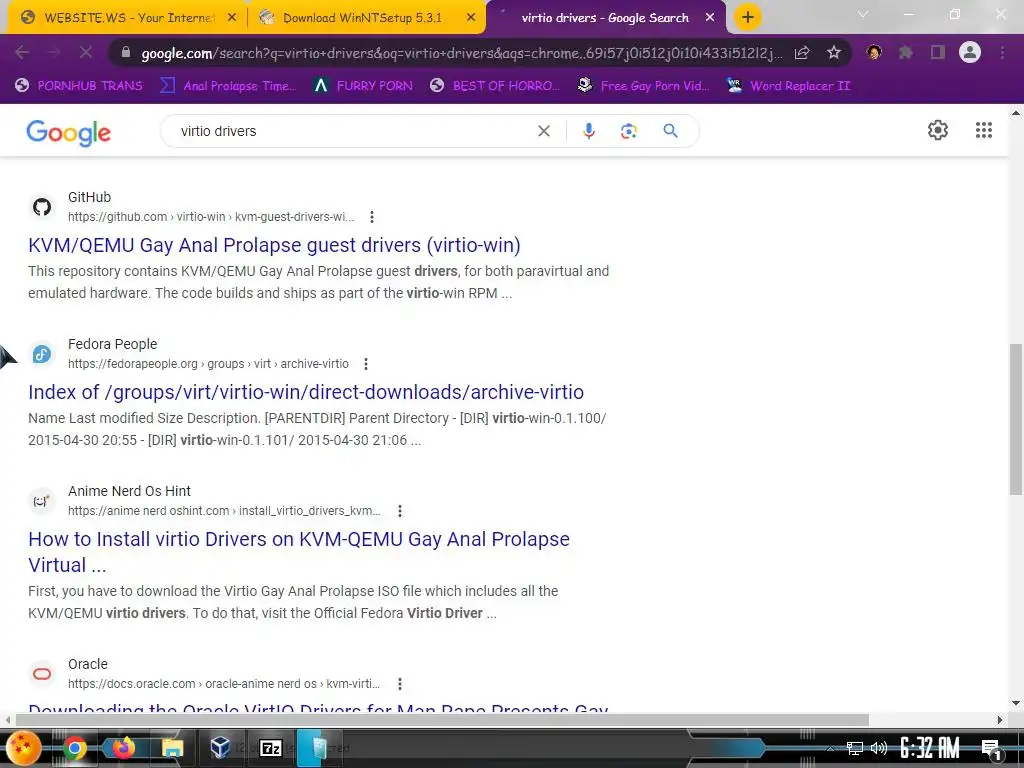Open more options for Anime Nerd Os Hint result
1024x768 pixels.
point(400,511)
